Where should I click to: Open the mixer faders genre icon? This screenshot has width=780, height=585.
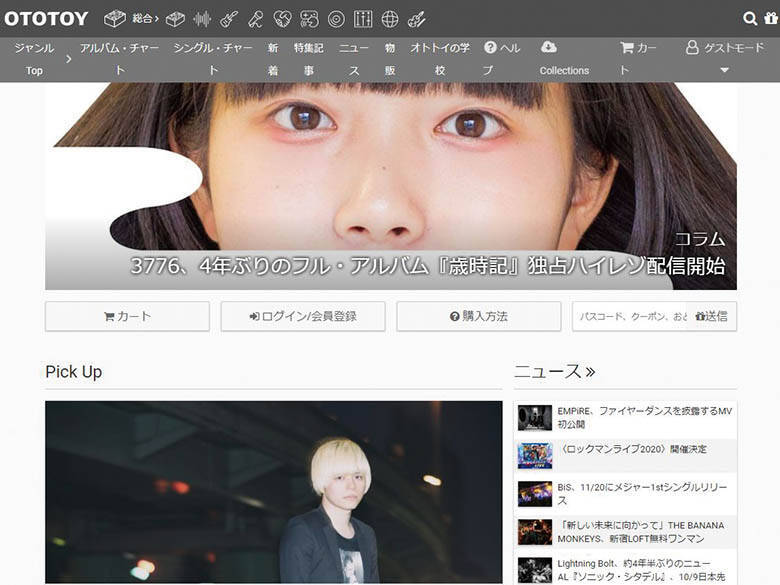tap(363, 19)
